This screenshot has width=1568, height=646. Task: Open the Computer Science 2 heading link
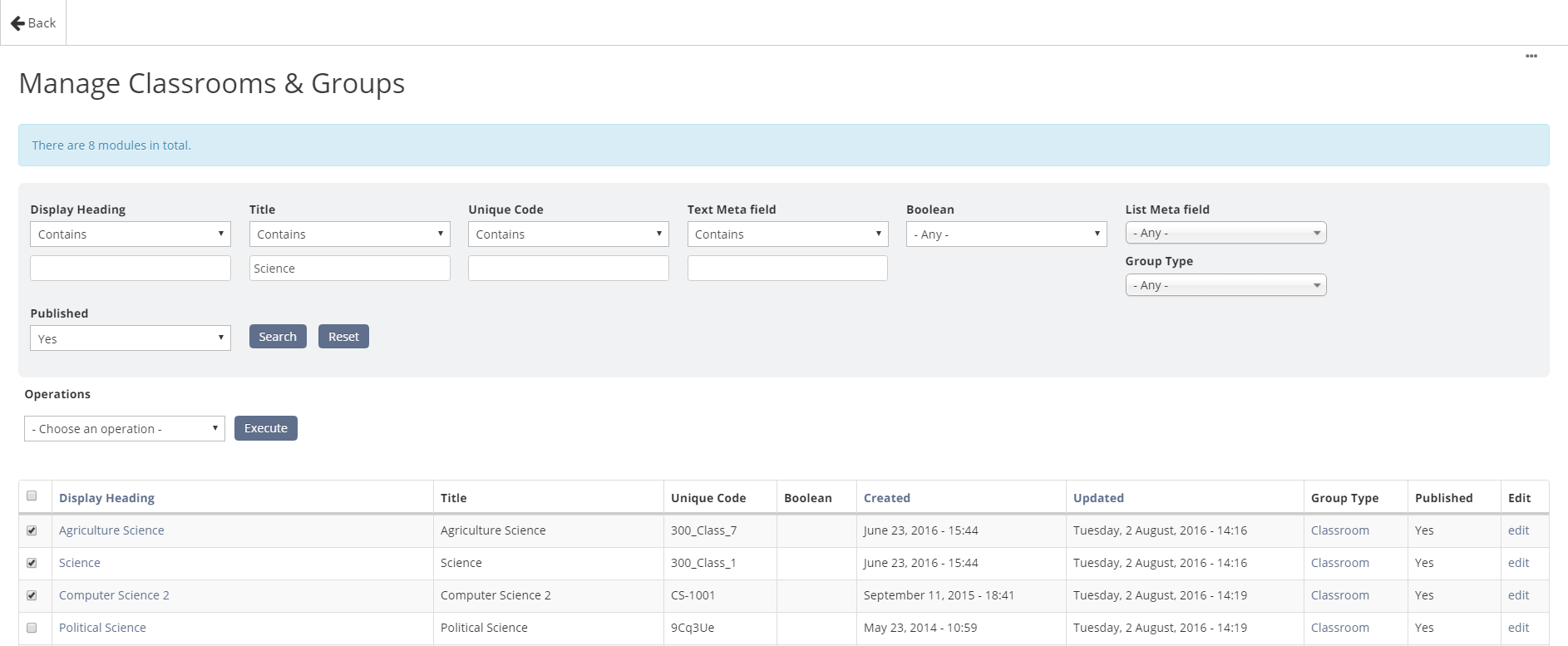(x=114, y=595)
